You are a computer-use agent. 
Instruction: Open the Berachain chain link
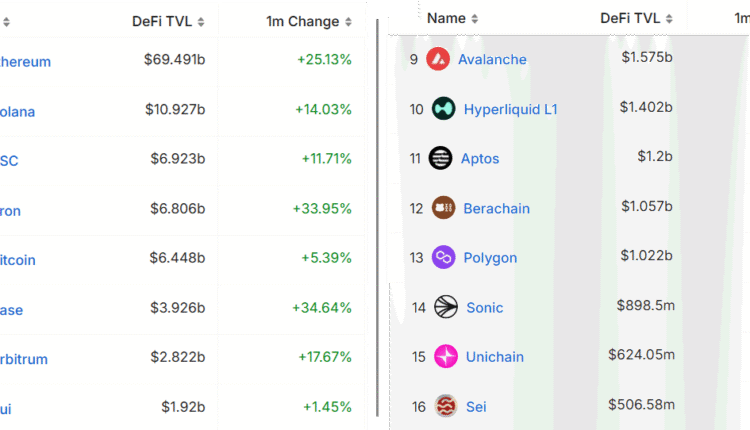[x=497, y=208]
